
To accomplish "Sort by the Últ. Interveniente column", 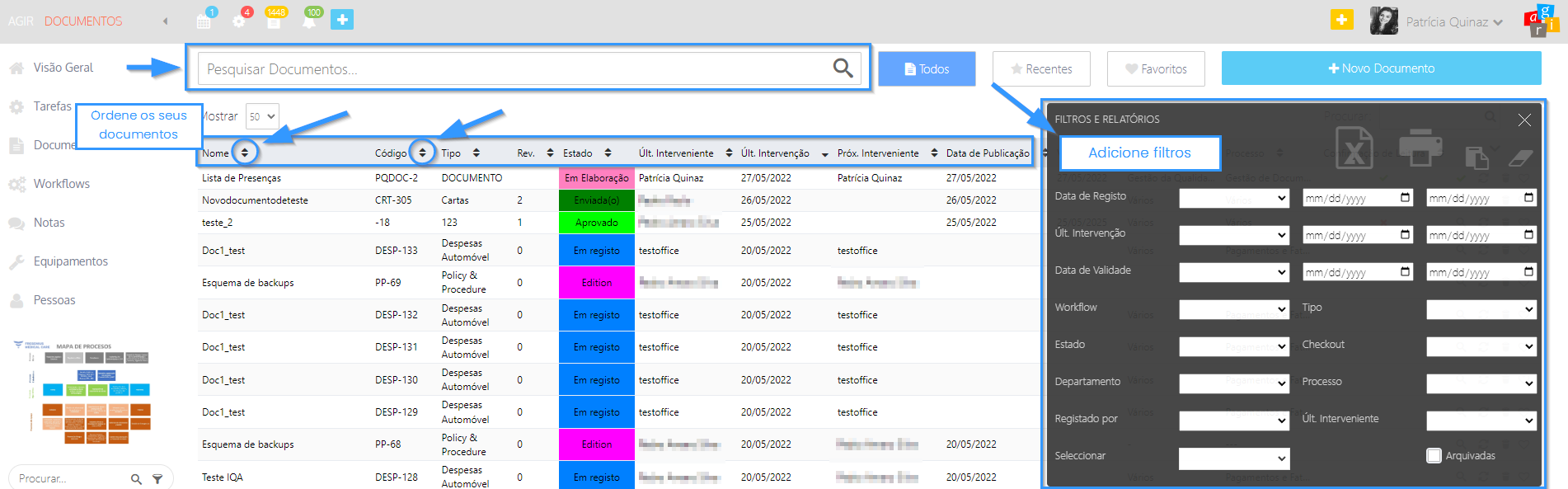I will tap(729, 153).
